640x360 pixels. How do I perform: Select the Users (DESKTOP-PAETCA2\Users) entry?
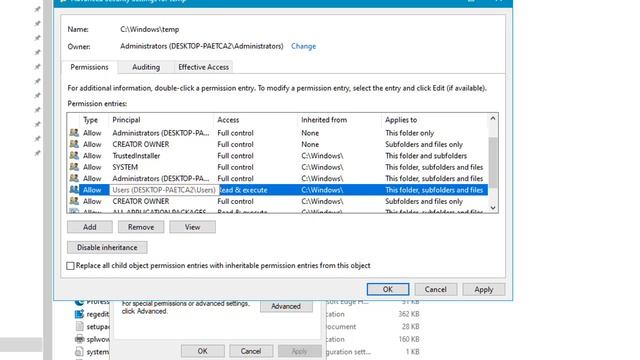tap(278, 190)
